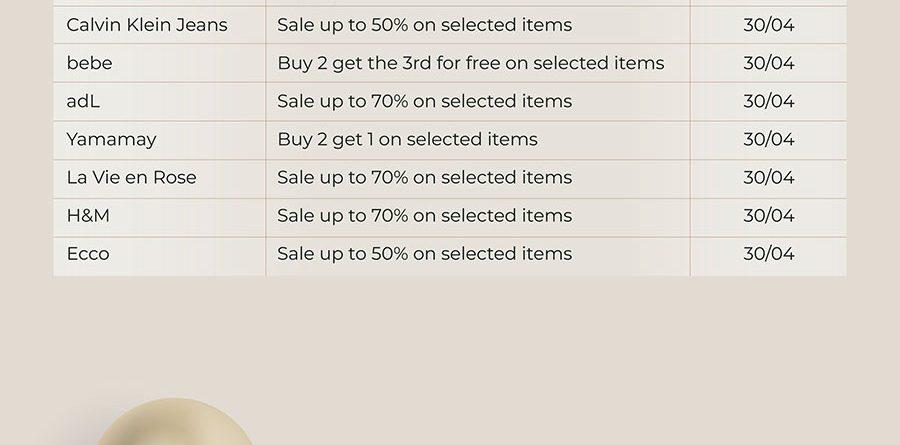Click the 30/04 date in H&M row

(x=769, y=215)
